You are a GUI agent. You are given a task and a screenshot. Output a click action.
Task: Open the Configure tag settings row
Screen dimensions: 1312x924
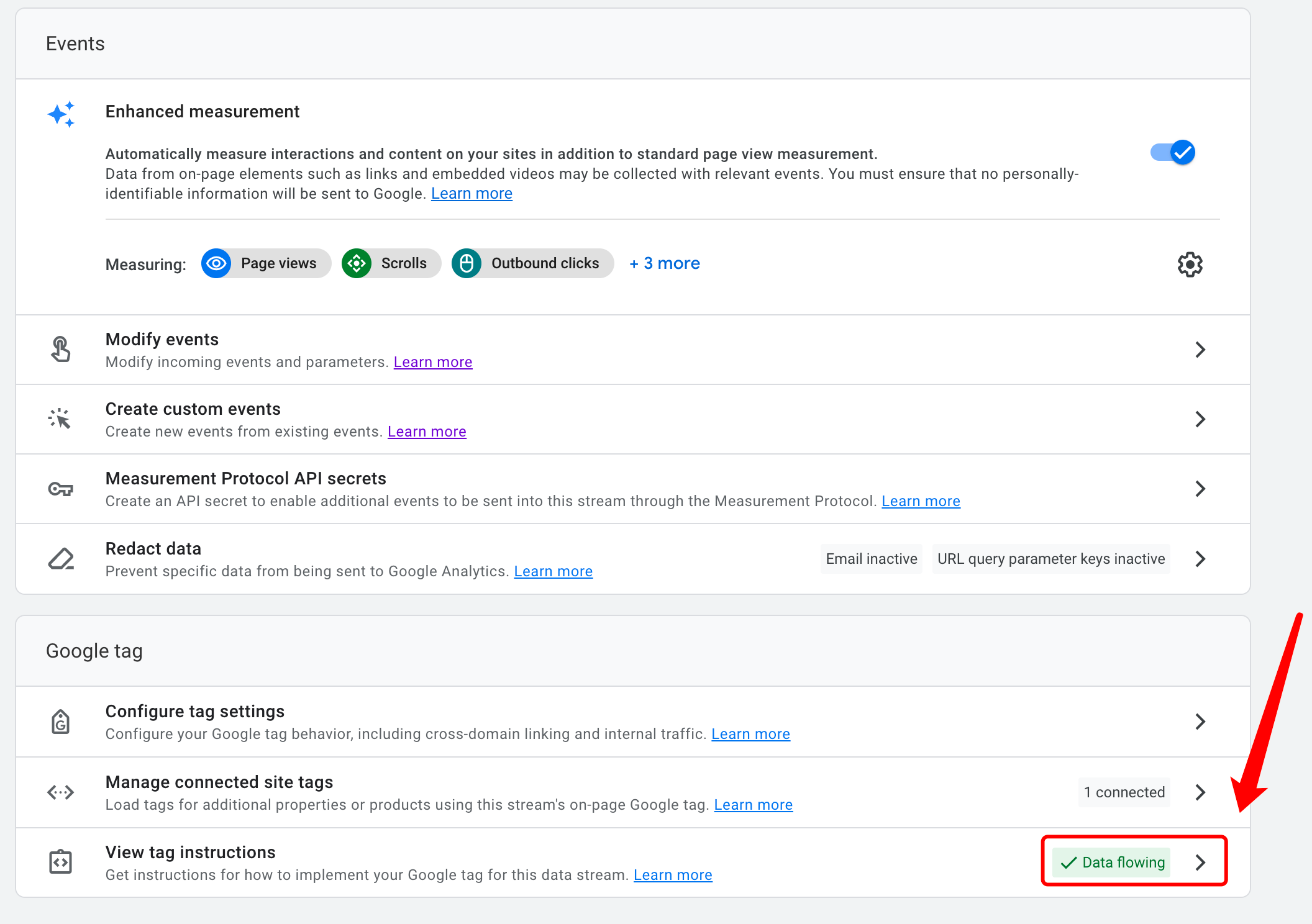[632, 722]
